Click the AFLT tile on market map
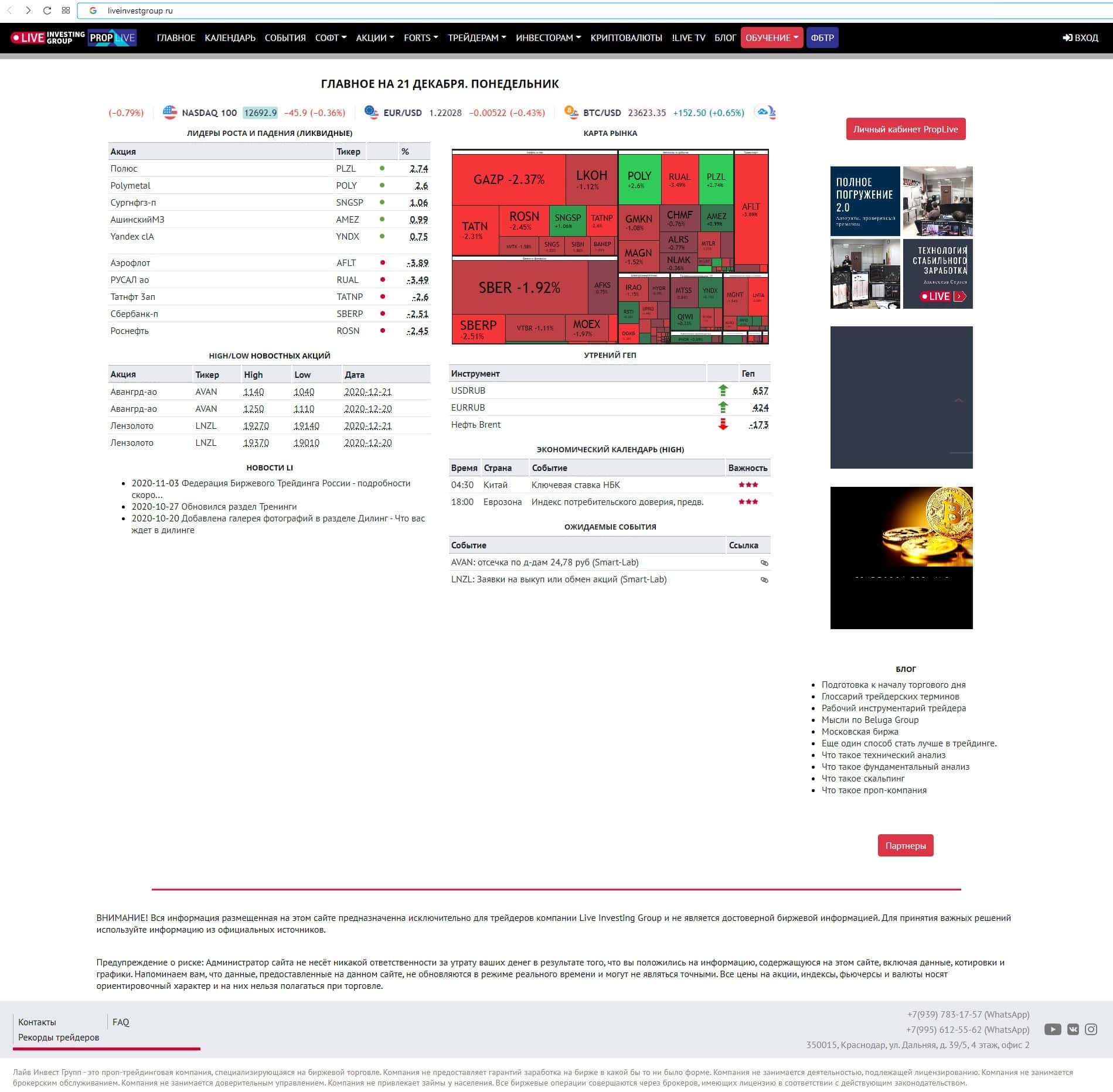Viewport: 1113px width, 1092px height. pyautogui.click(x=751, y=209)
